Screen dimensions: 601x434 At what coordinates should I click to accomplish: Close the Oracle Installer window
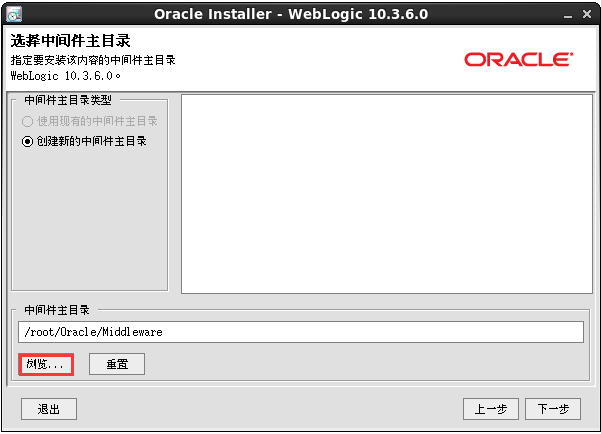tap(587, 14)
